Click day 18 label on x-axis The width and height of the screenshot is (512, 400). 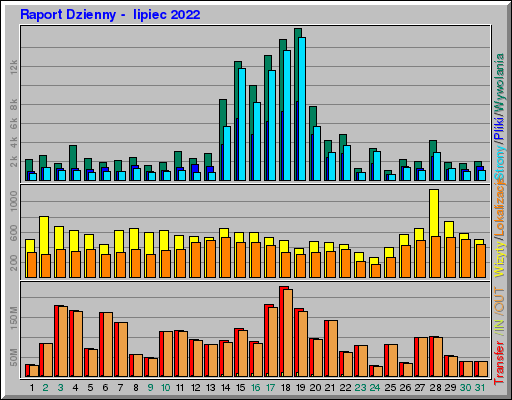[286, 388]
